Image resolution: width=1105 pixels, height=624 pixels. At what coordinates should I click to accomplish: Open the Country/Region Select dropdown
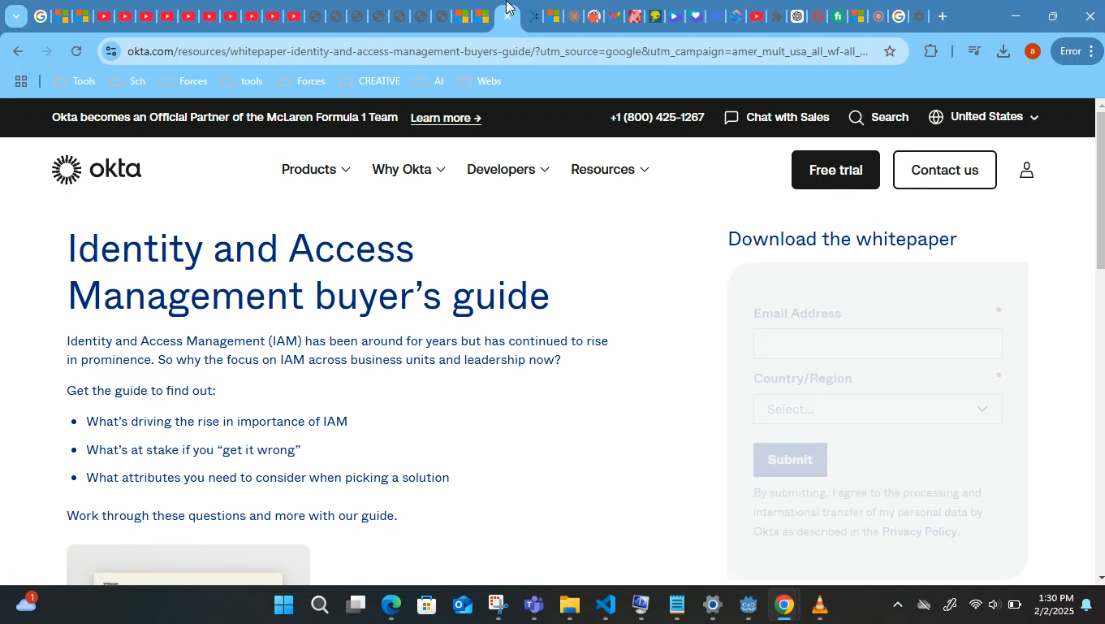[878, 410]
